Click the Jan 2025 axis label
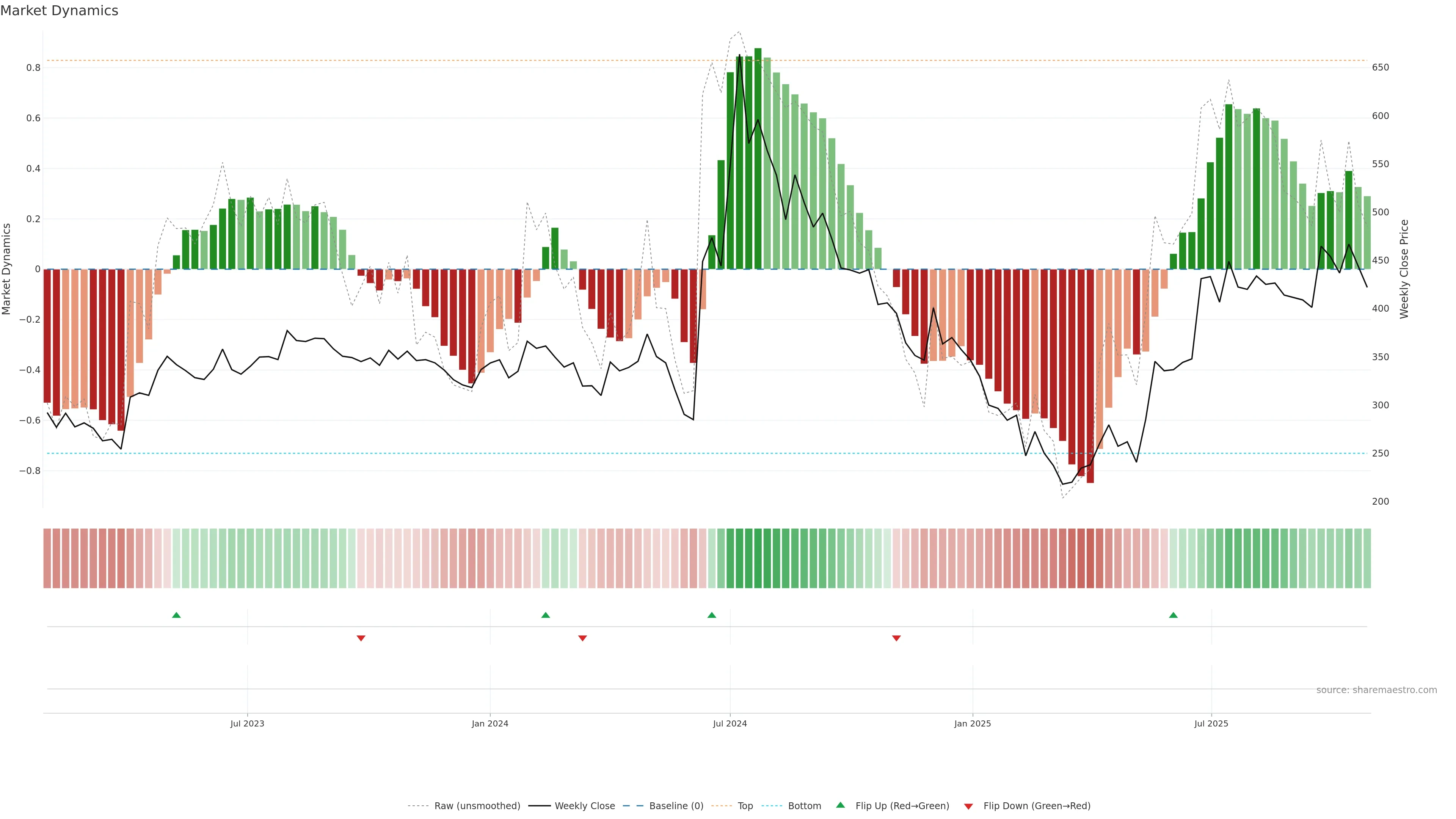 point(972,723)
